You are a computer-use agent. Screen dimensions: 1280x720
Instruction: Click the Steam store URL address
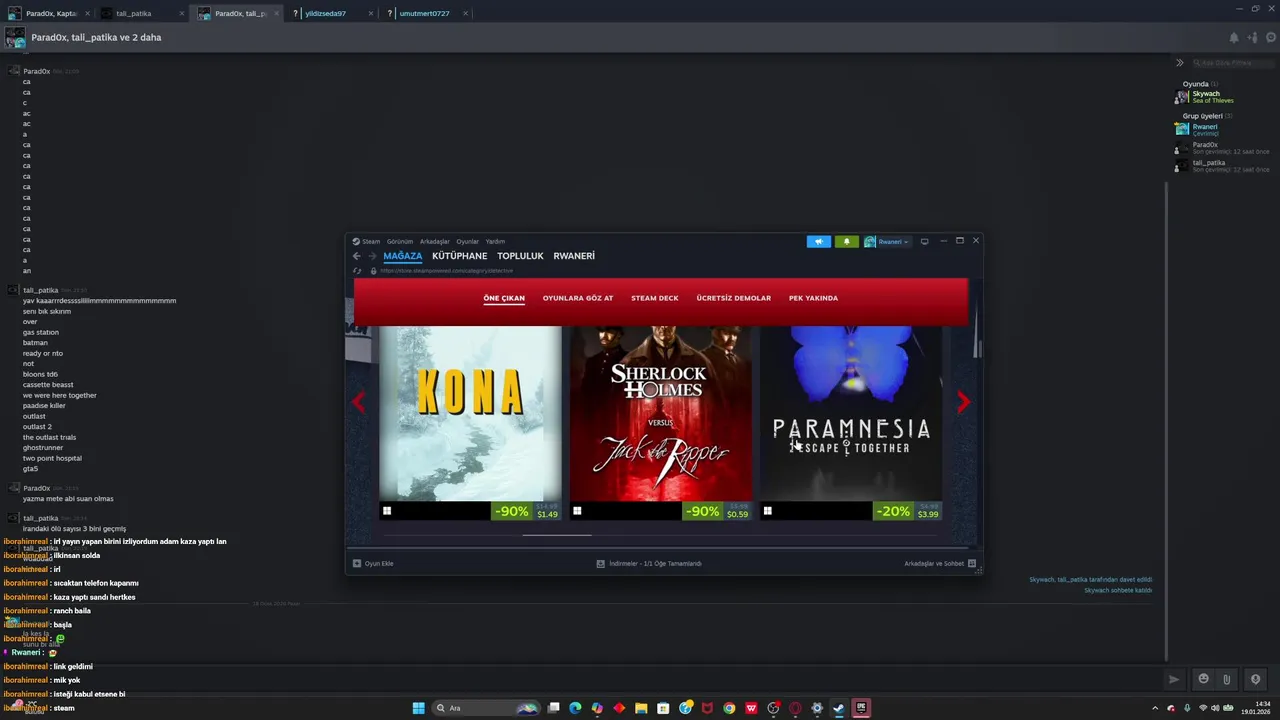tap(446, 271)
